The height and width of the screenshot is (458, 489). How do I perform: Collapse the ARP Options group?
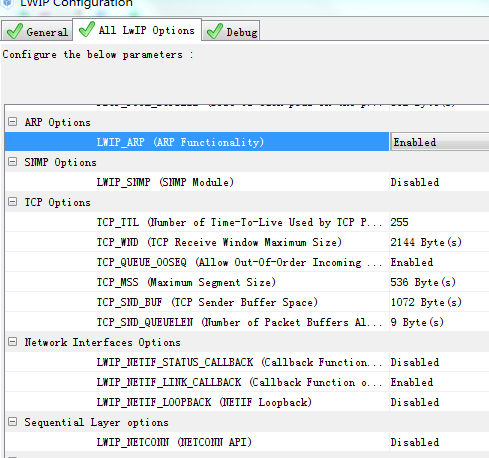click(13, 122)
